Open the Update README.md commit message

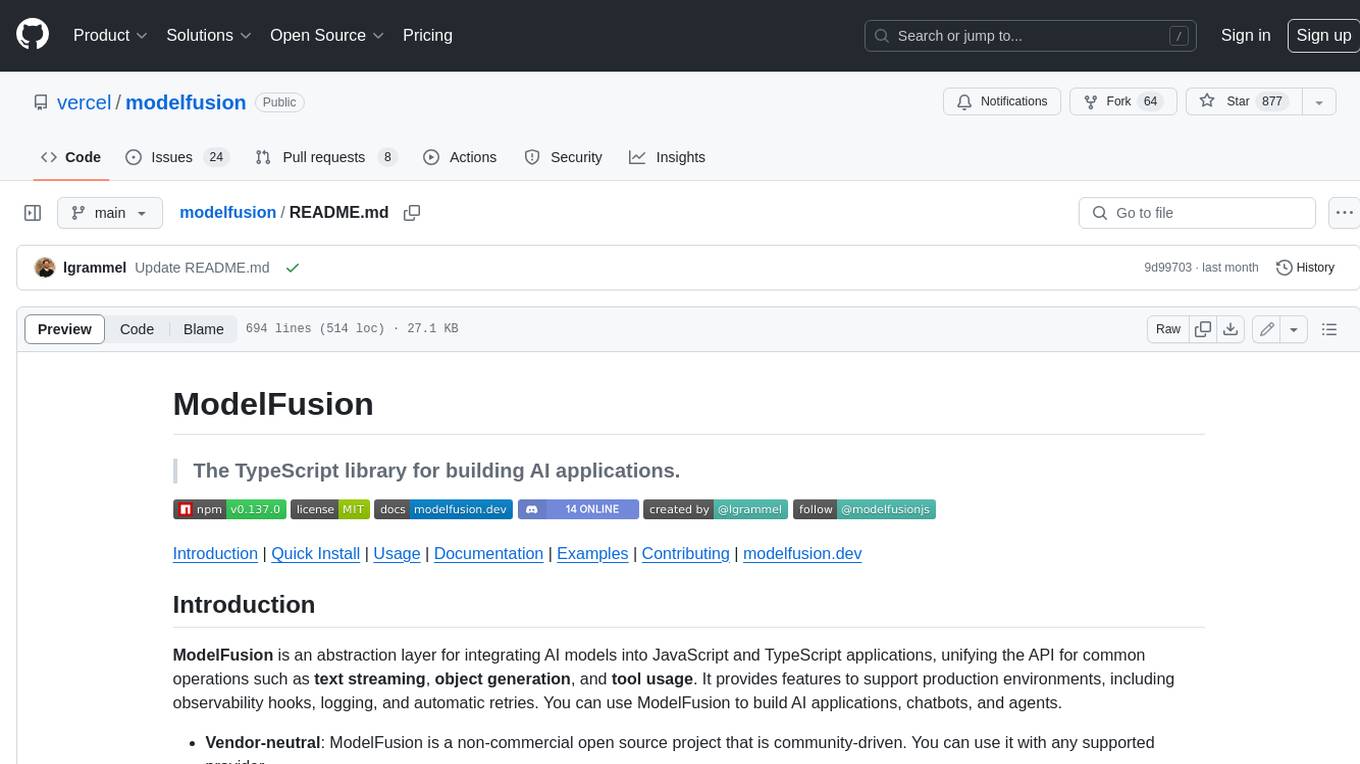tap(202, 268)
